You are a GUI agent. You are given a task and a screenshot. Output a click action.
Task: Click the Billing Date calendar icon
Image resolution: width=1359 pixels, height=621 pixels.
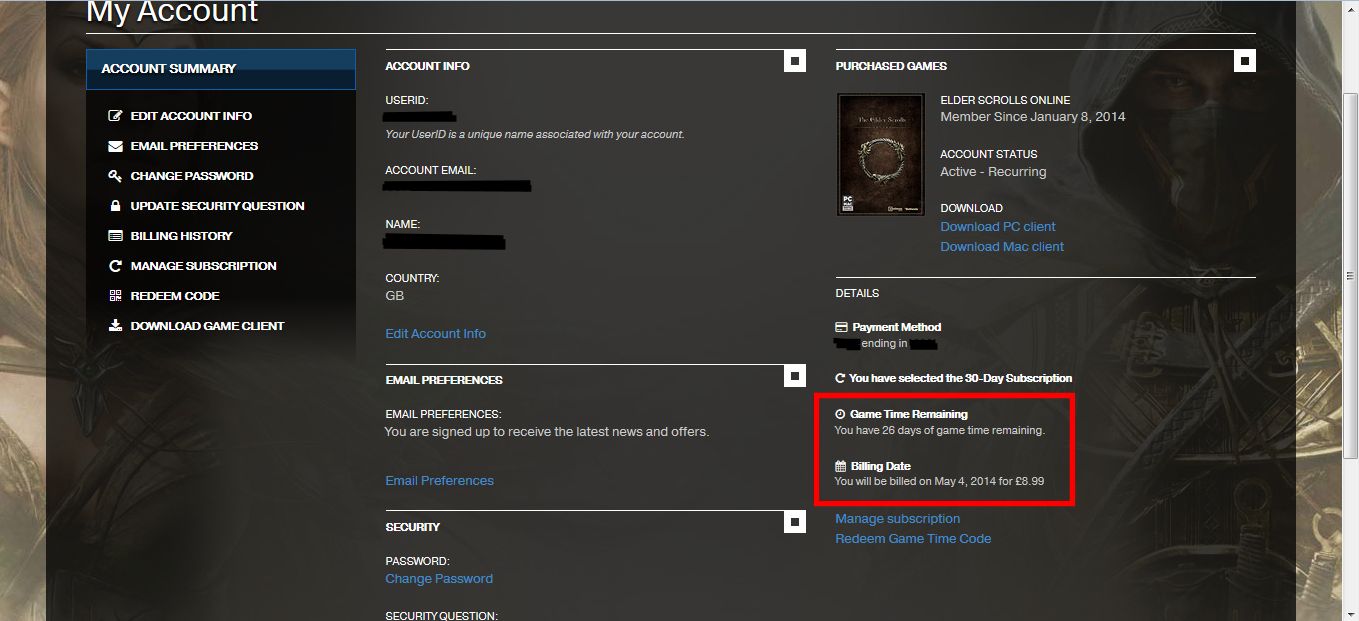[841, 466]
